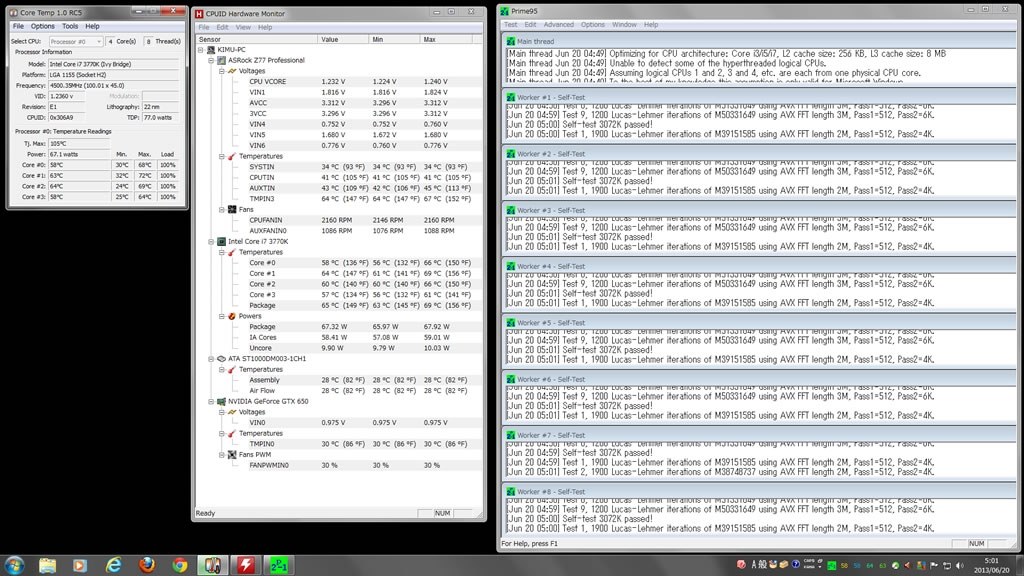
Task: Click the Main thread window icon in Prime95
Action: [x=511, y=41]
